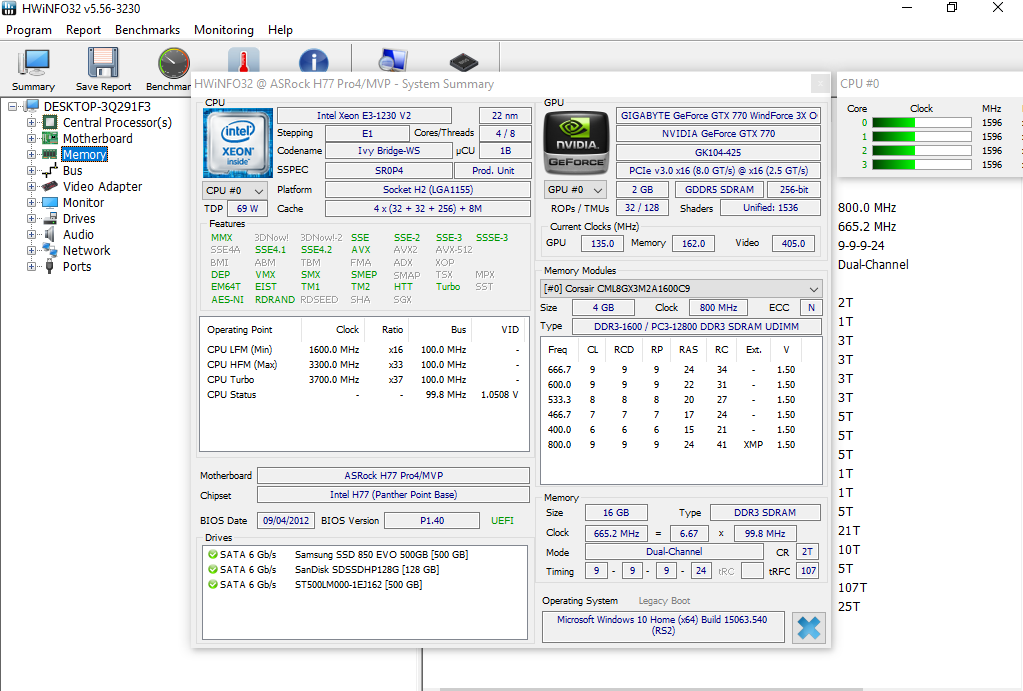Image resolution: width=1023 pixels, height=691 pixels.
Task: Open the Report menu
Action: 84,30
